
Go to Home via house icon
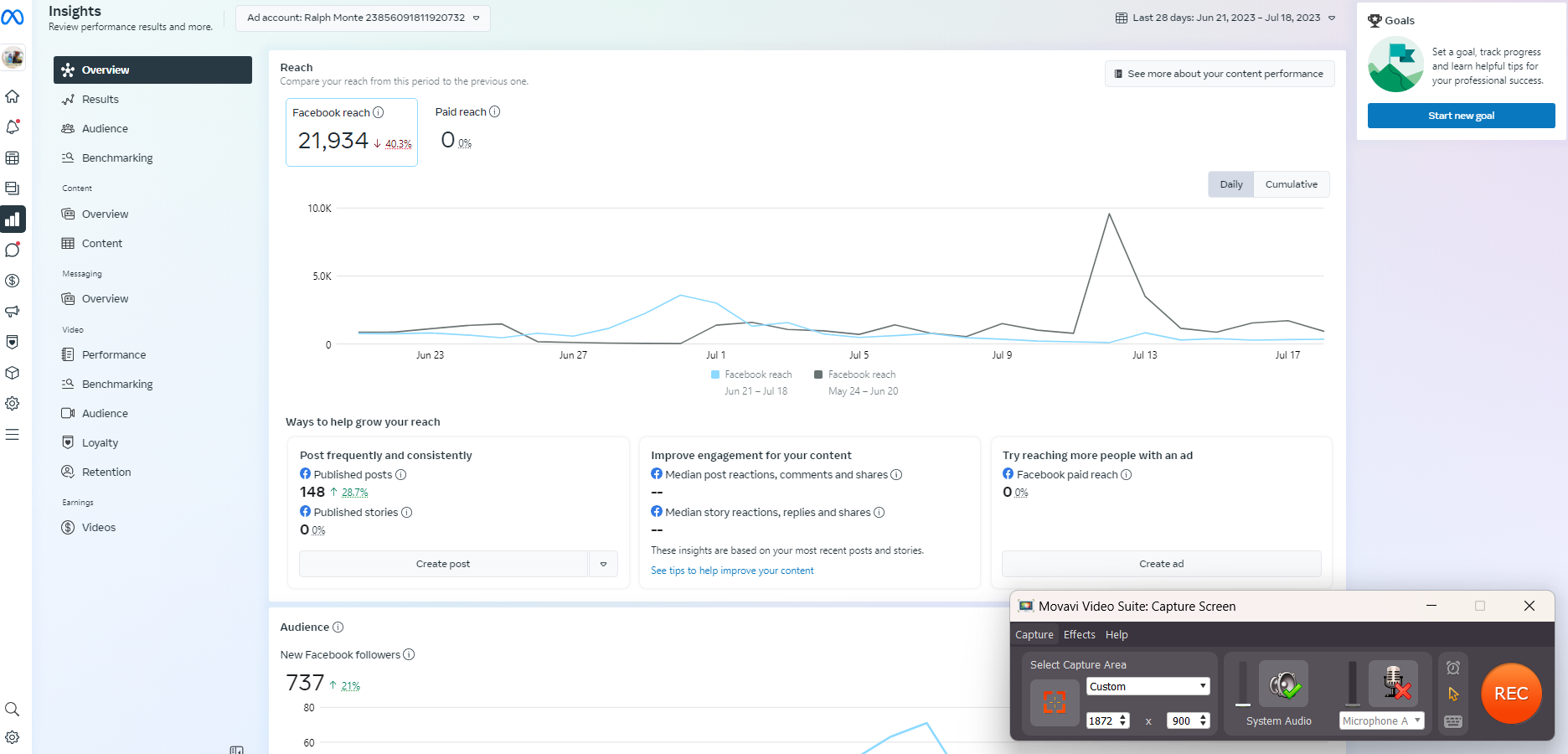tap(13, 96)
